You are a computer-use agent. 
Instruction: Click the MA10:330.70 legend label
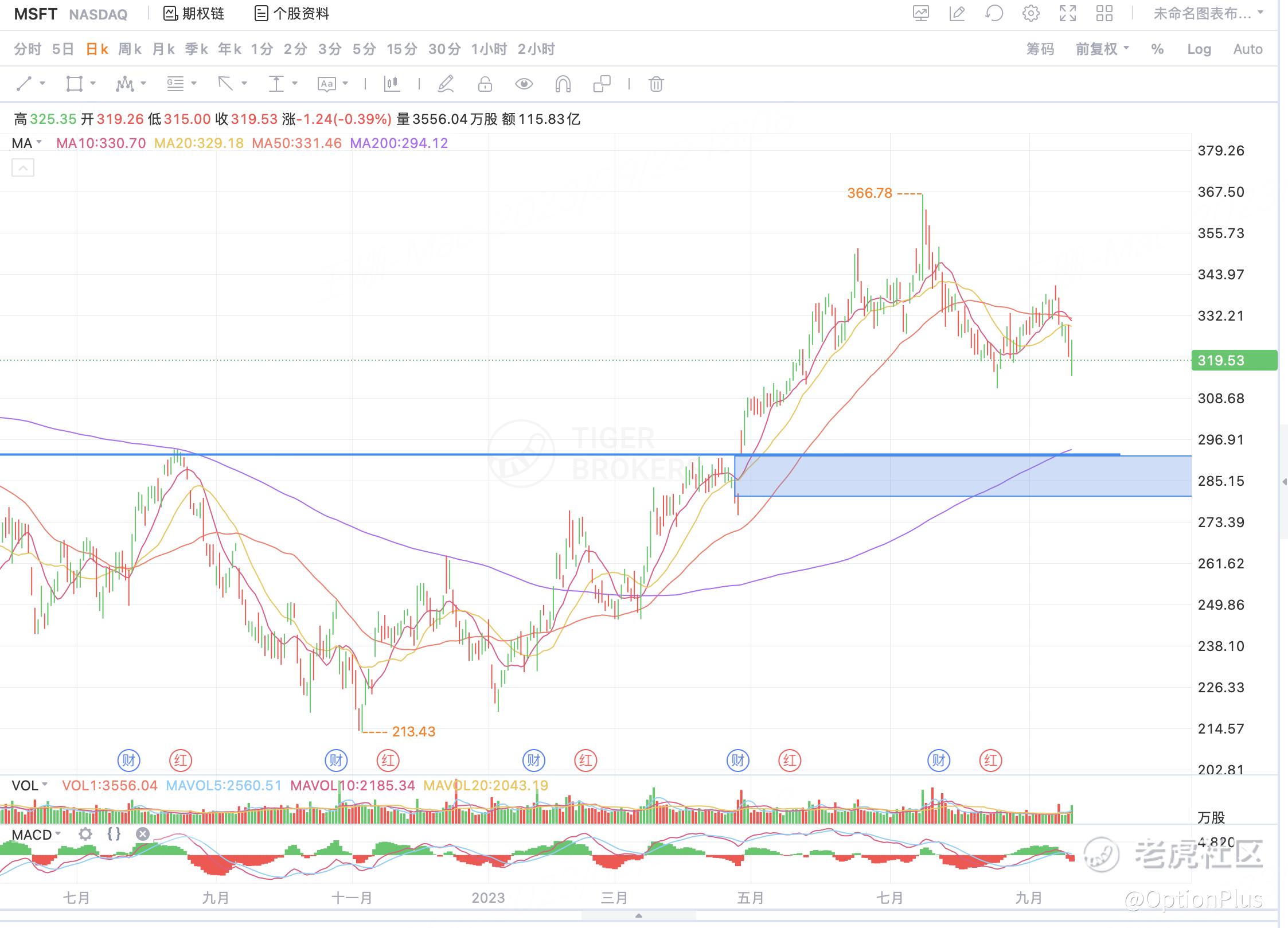[101, 143]
